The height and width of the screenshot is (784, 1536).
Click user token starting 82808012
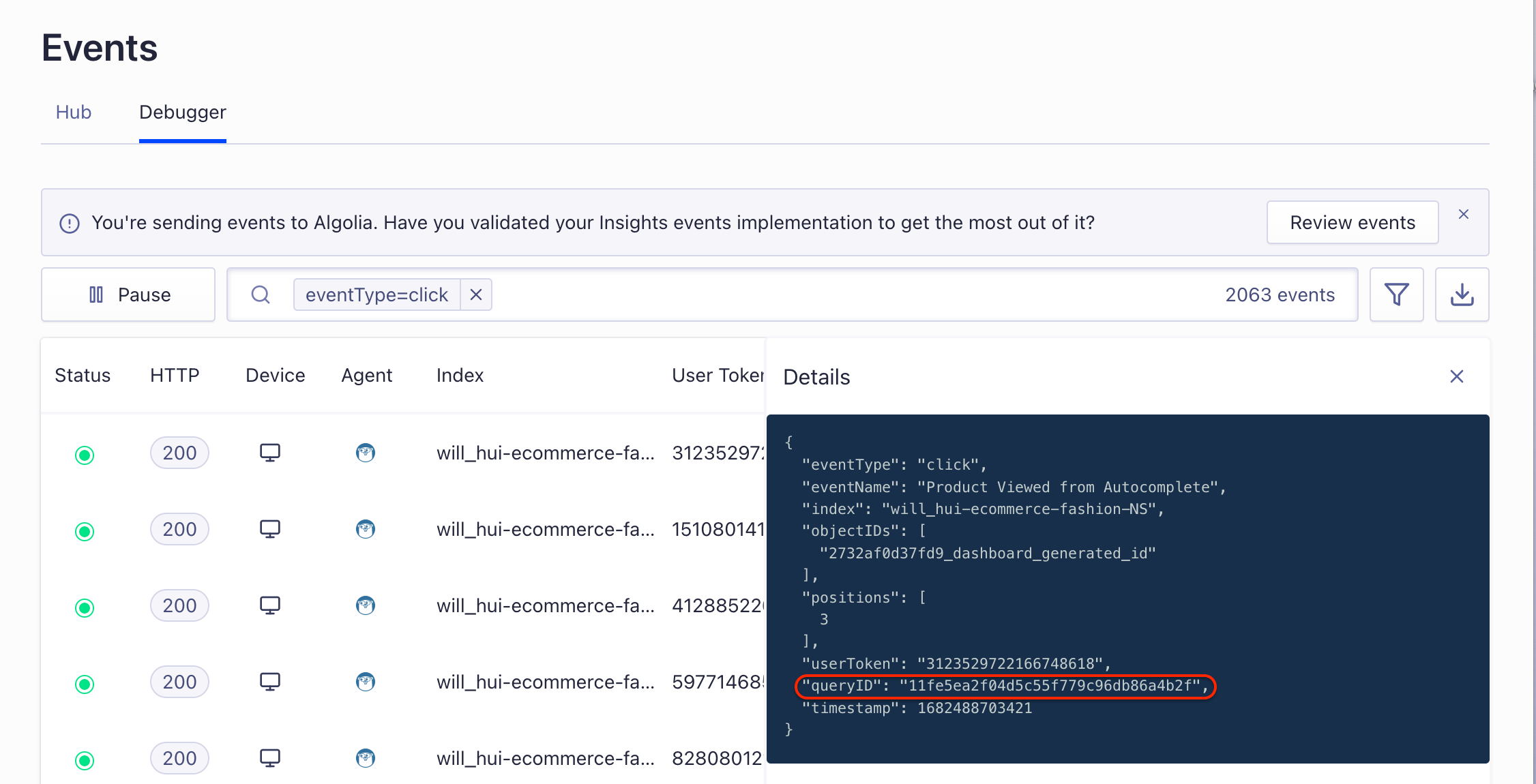pyautogui.click(x=717, y=758)
